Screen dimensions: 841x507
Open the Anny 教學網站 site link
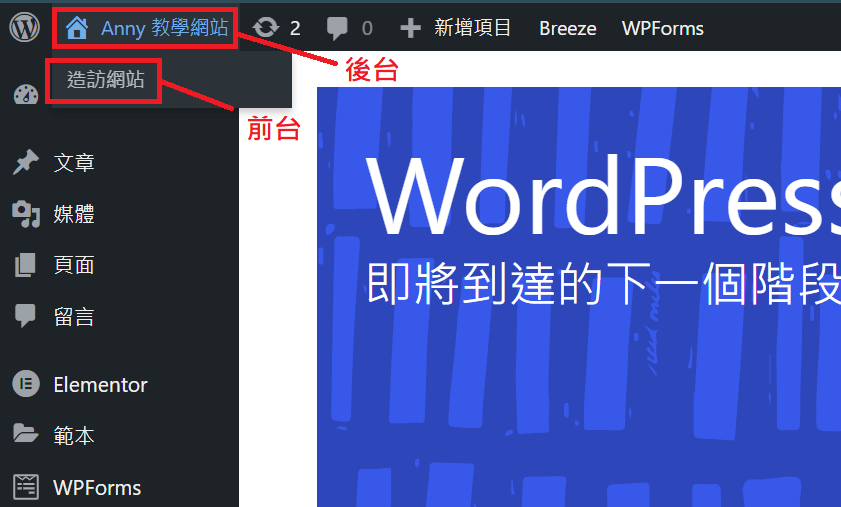(165, 28)
